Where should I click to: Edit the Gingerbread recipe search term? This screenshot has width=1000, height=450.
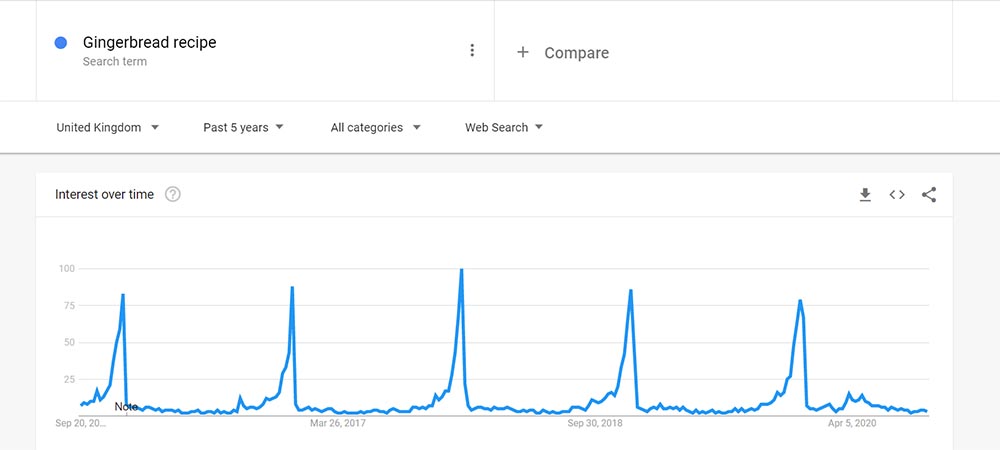pos(150,42)
